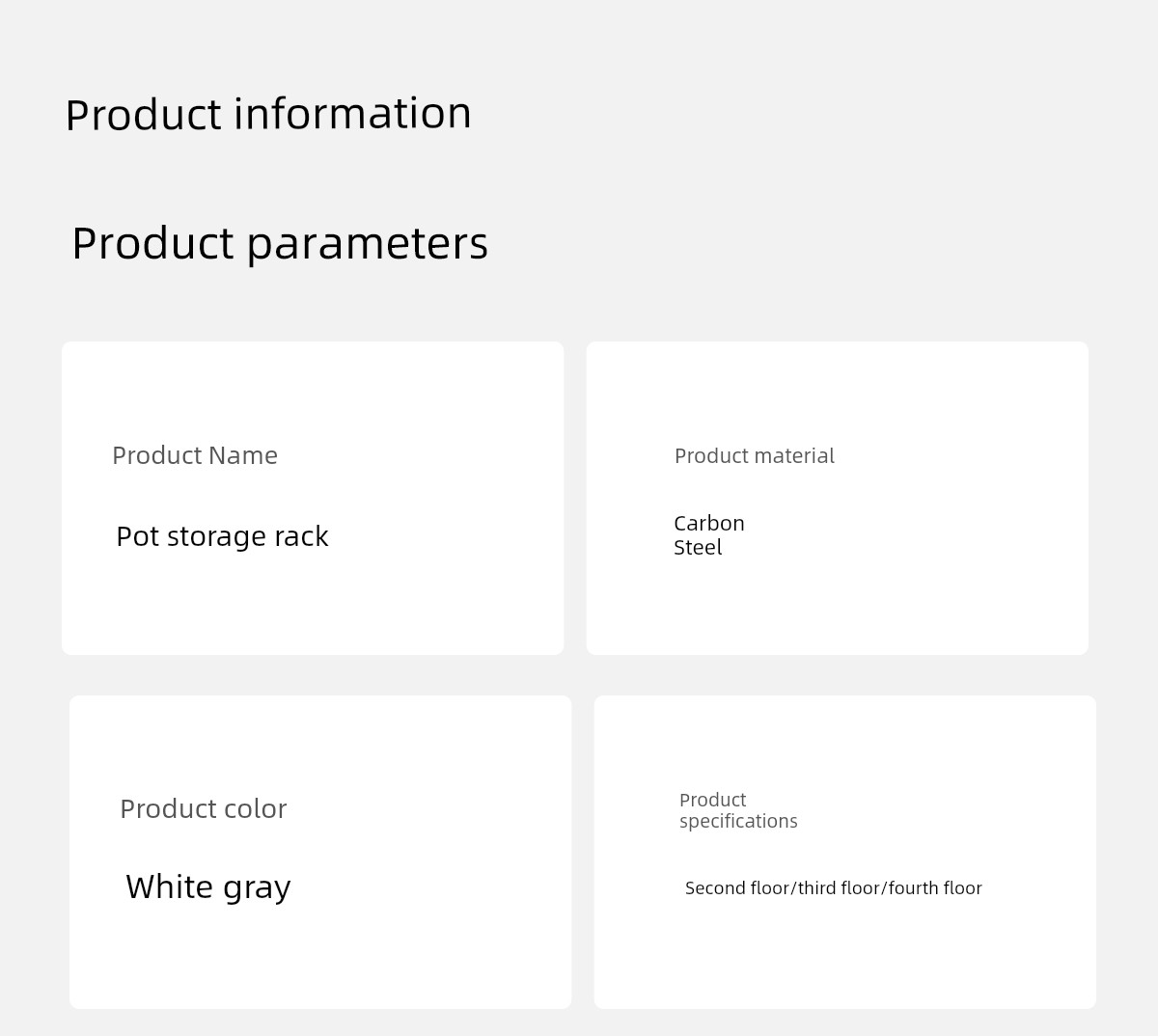Select the "Product Name" label
The width and height of the screenshot is (1158, 1036).
195,455
